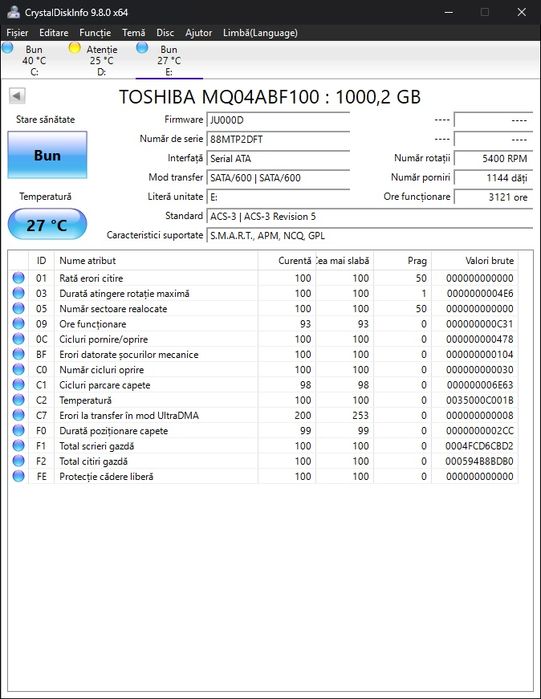This screenshot has height=699, width=541.
Task: Open the Ajutor menu
Action: click(198, 33)
